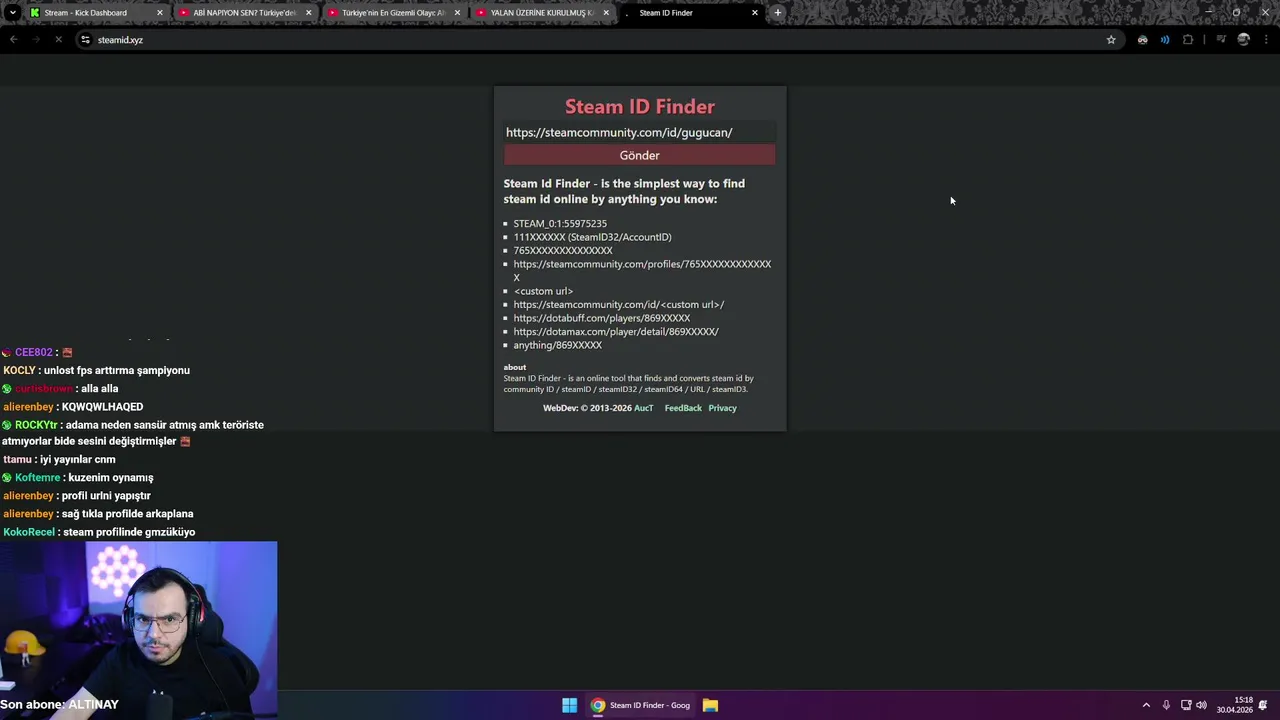
Task: Close the Türkiye'nin En Gizemli tab
Action: (x=457, y=13)
